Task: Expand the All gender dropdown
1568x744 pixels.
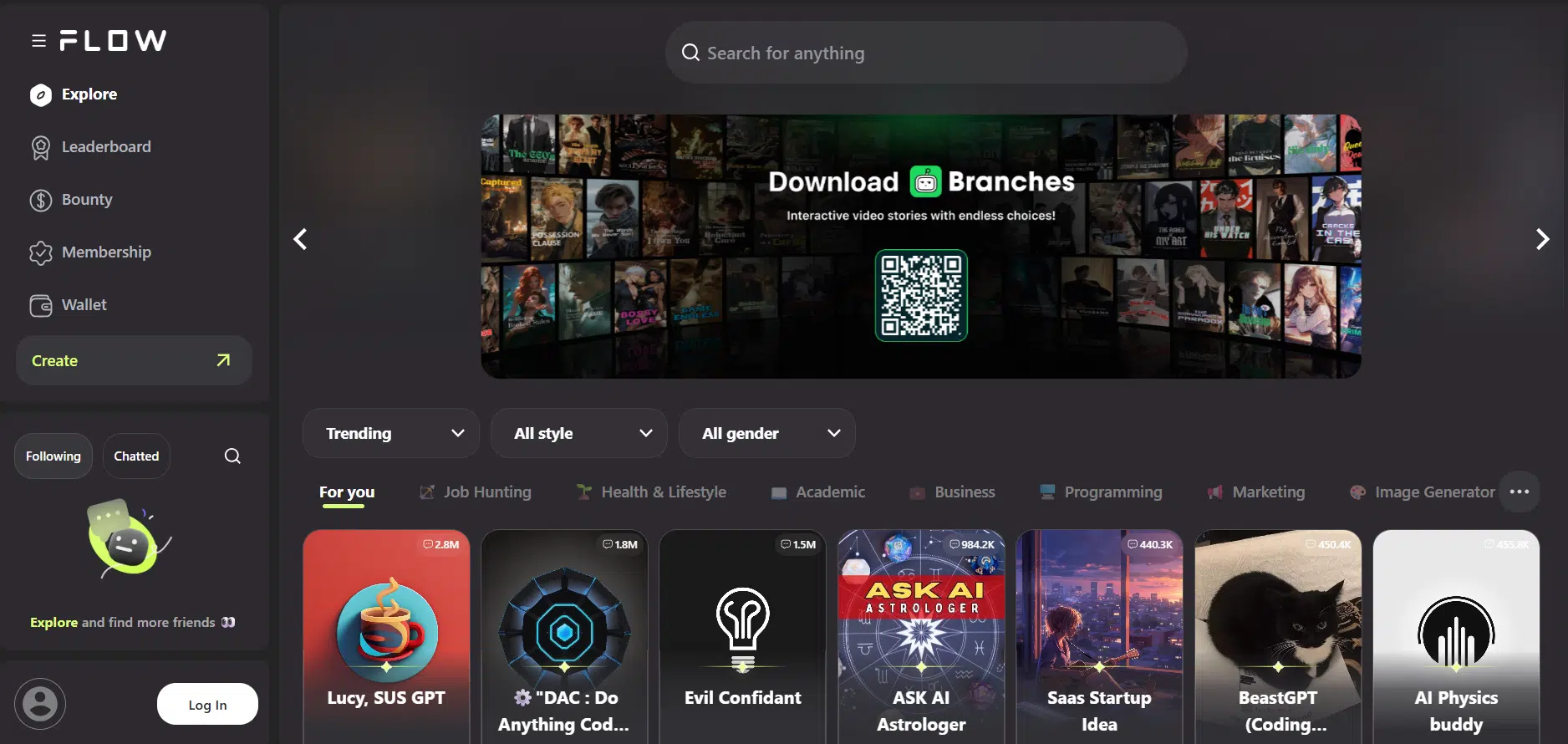Action: tap(767, 433)
